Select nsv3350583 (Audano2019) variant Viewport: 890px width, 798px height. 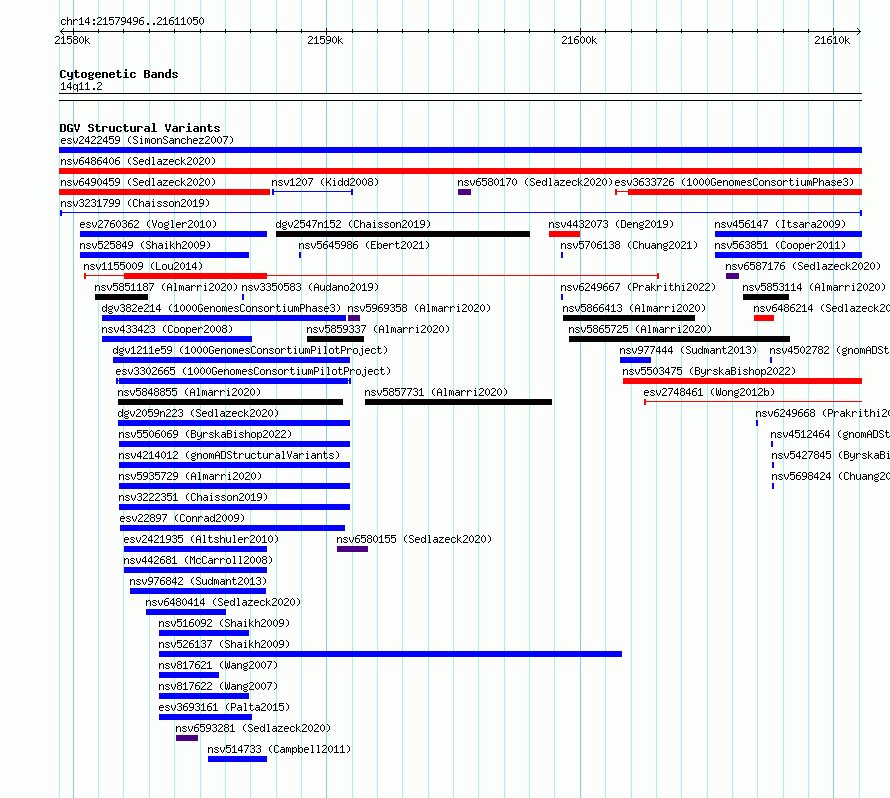coord(310,287)
